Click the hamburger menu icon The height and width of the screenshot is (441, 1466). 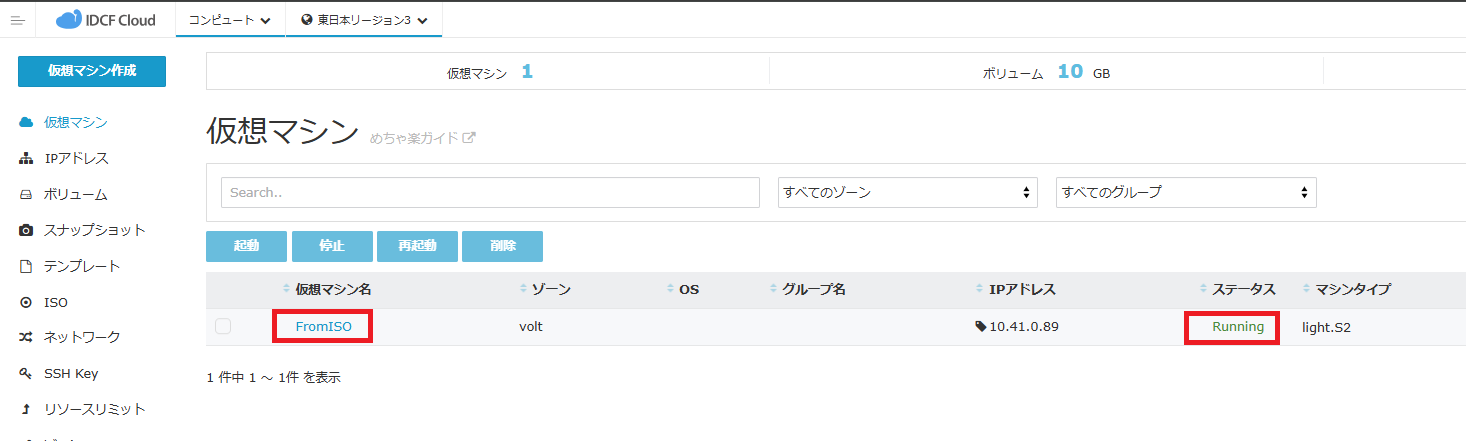(17, 20)
